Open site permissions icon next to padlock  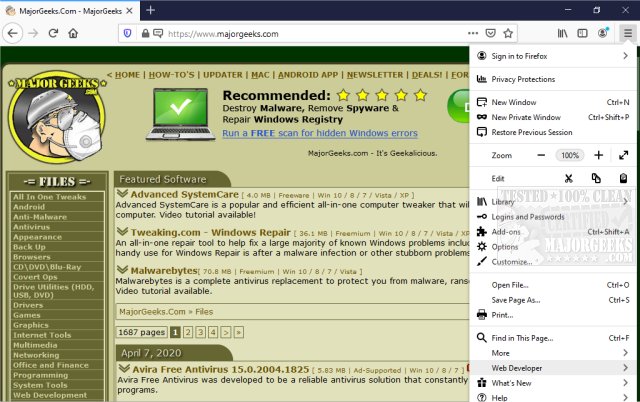coord(158,33)
